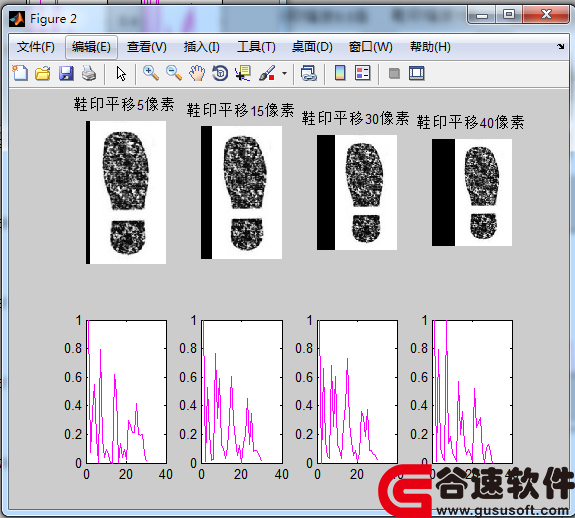
Task: Open the 编辑(E) menu
Action: [91, 47]
